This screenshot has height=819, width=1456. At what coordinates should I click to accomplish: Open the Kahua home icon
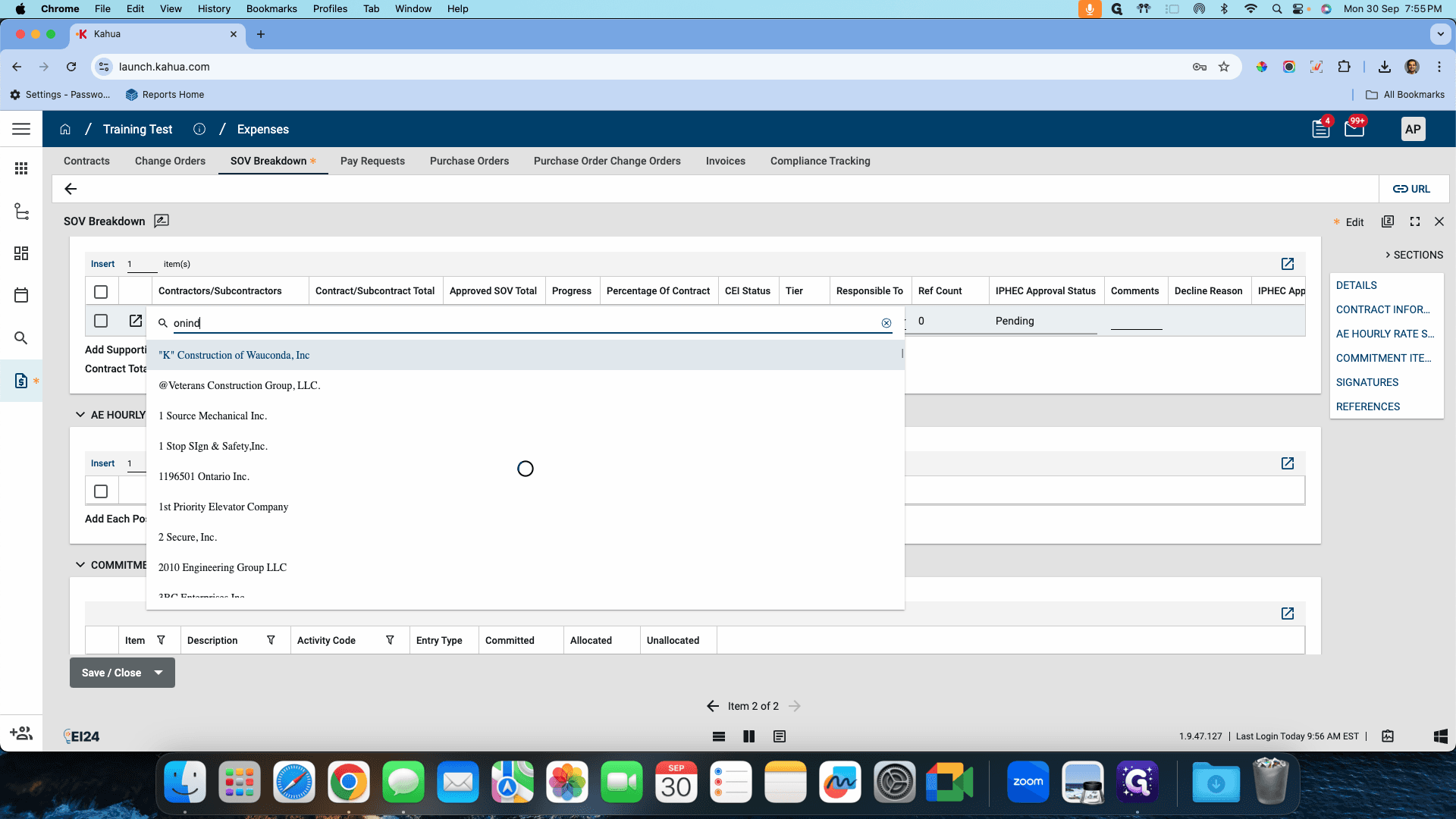pyautogui.click(x=65, y=129)
